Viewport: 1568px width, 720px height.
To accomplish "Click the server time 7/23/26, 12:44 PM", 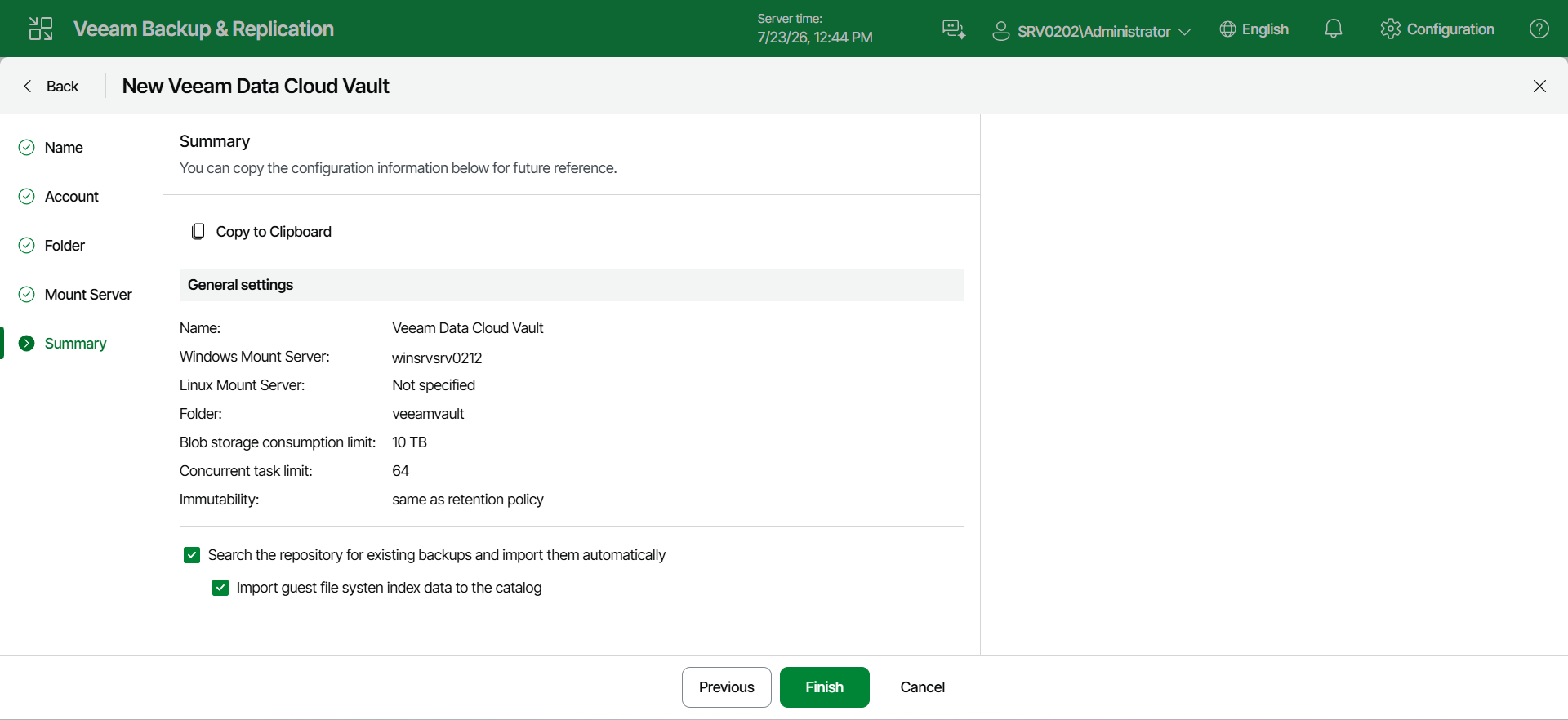I will coord(815,38).
